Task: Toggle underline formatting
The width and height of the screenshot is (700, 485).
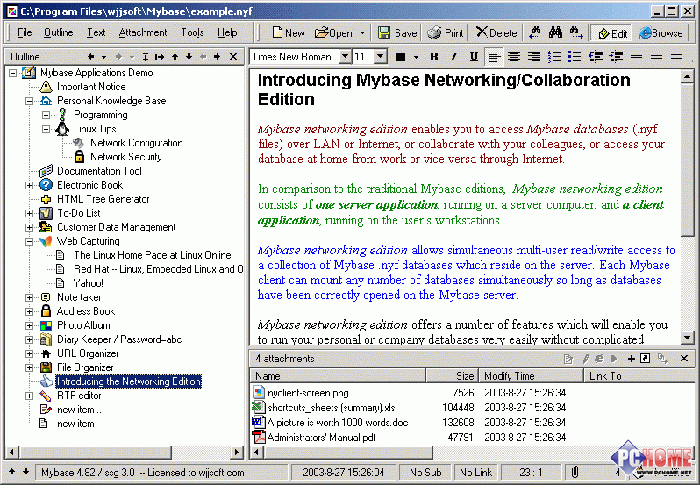Action: pyautogui.click(x=474, y=57)
